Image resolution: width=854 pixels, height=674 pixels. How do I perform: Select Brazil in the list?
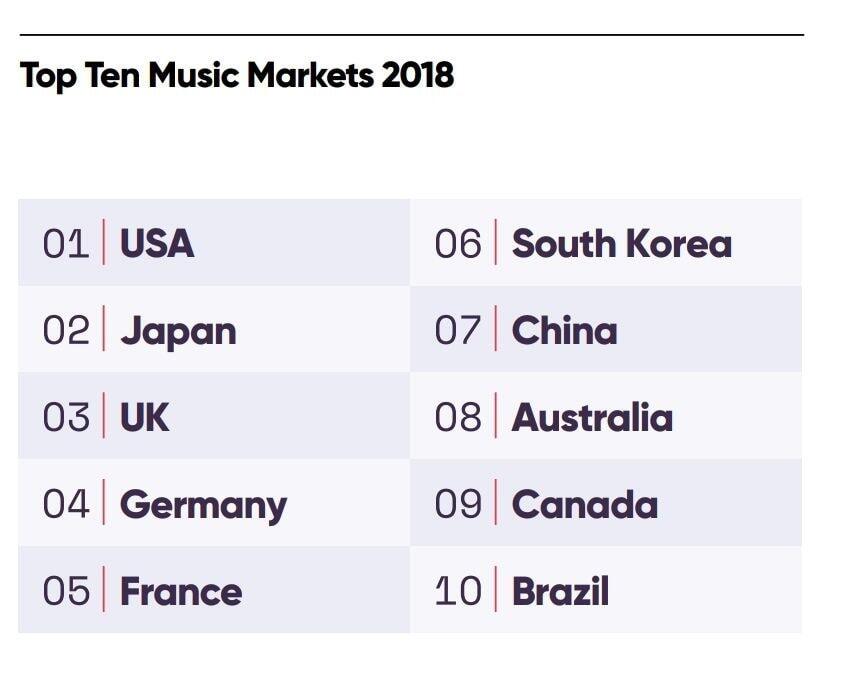[x=560, y=591]
